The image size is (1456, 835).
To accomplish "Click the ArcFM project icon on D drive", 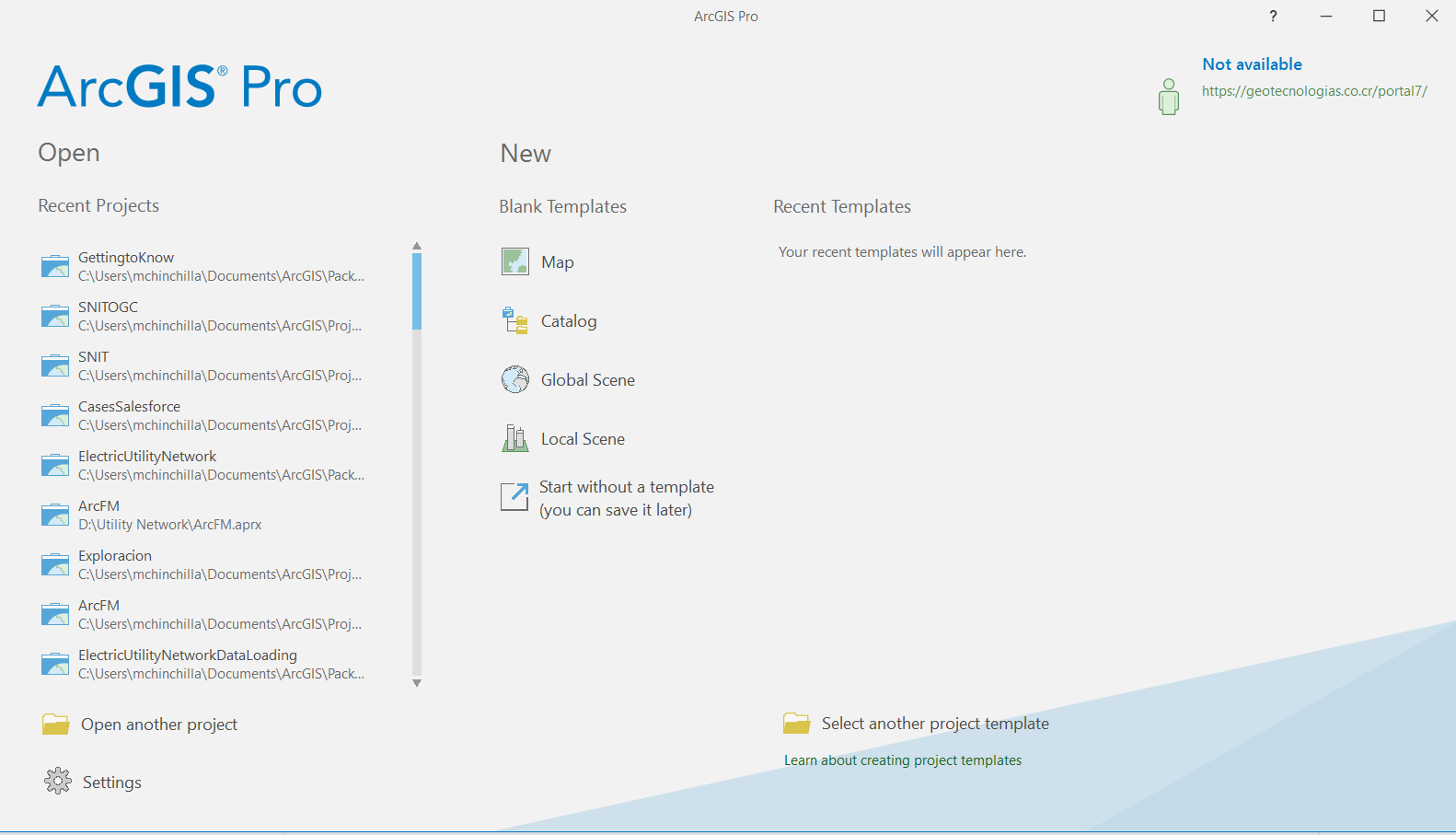I will click(x=55, y=515).
